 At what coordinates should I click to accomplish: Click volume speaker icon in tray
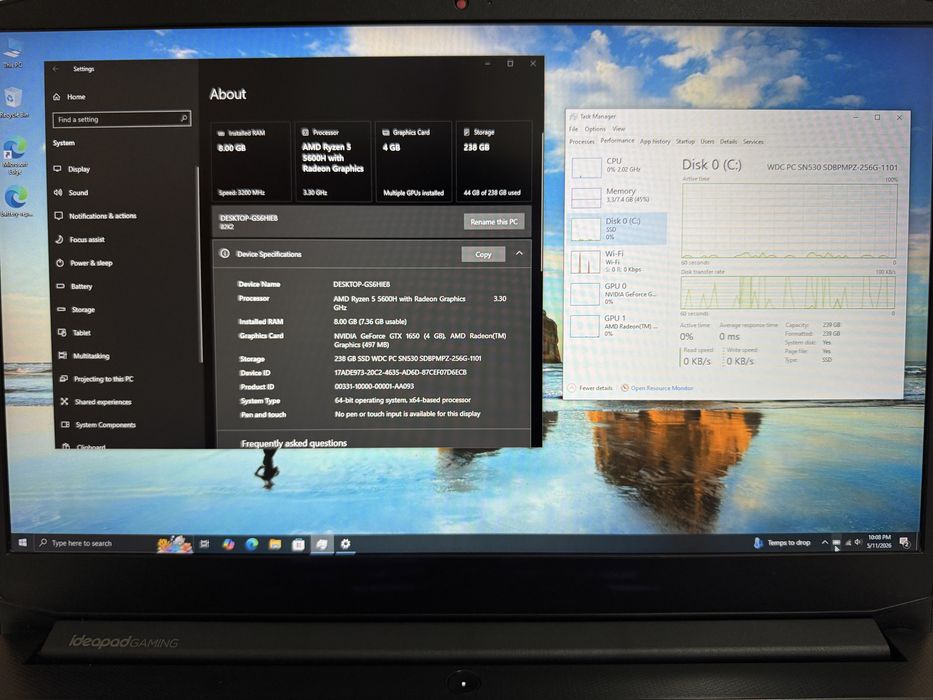coord(857,542)
